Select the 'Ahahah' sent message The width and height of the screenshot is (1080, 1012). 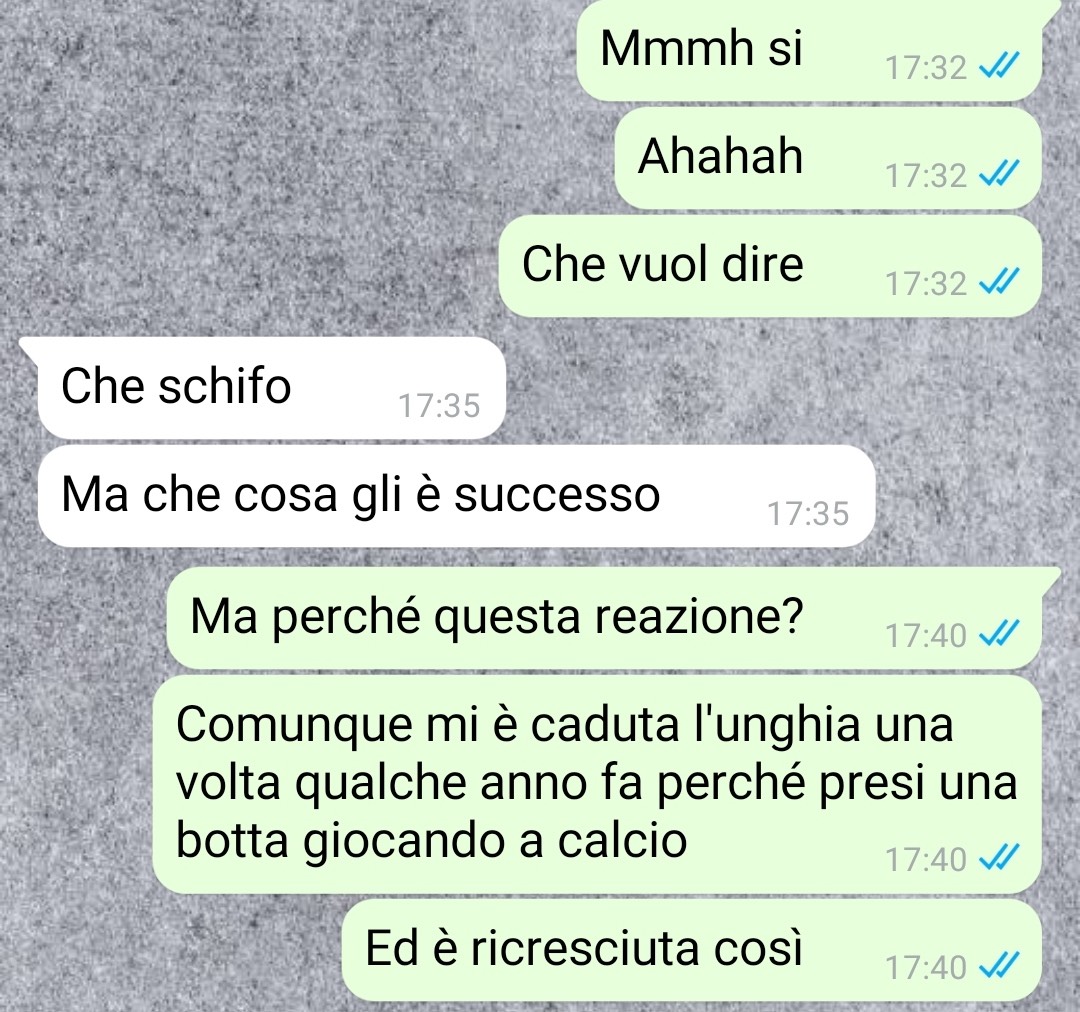click(828, 158)
